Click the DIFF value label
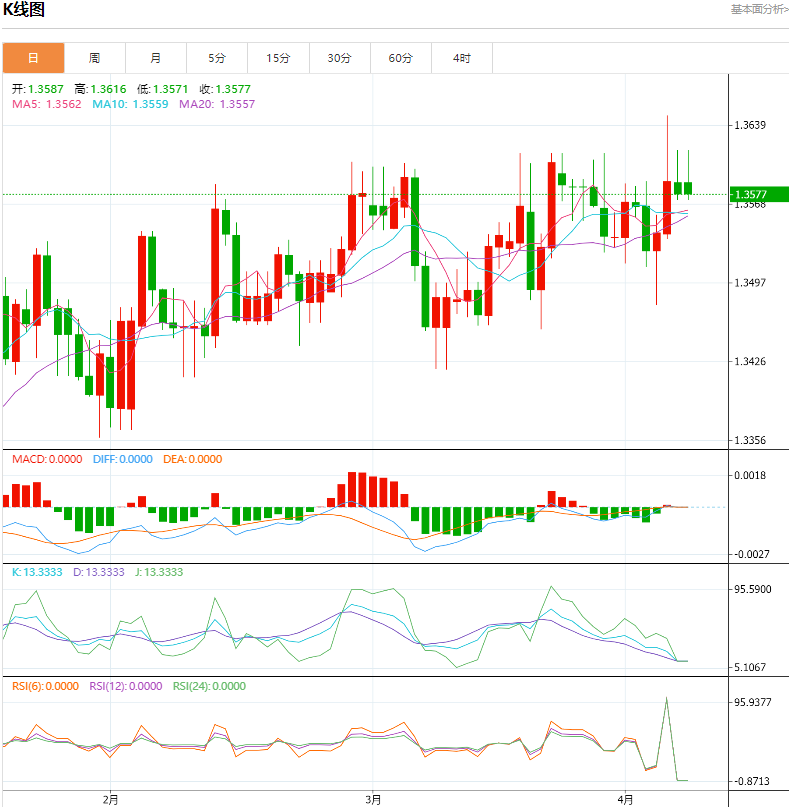The image size is (789, 807). 122,460
